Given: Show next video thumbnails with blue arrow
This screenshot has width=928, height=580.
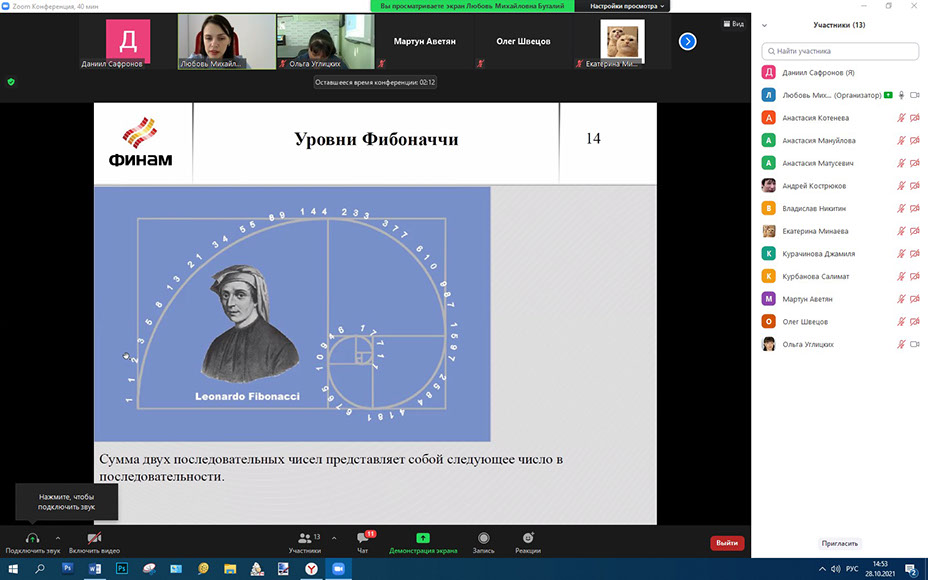Looking at the screenshot, I should [687, 41].
